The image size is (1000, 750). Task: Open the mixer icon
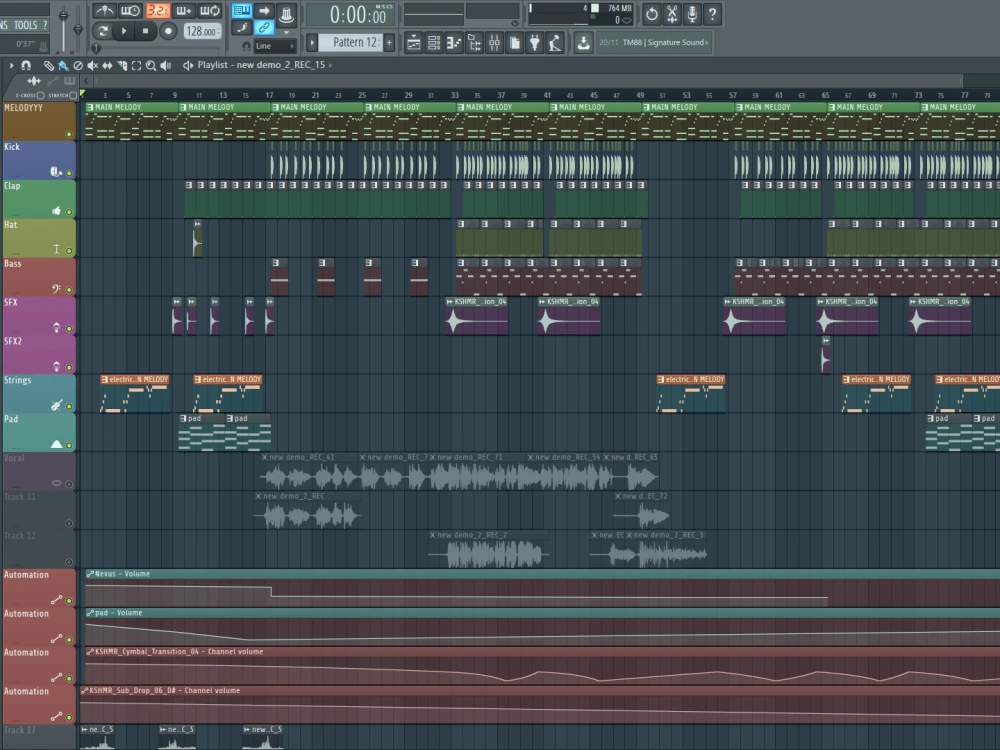point(494,43)
